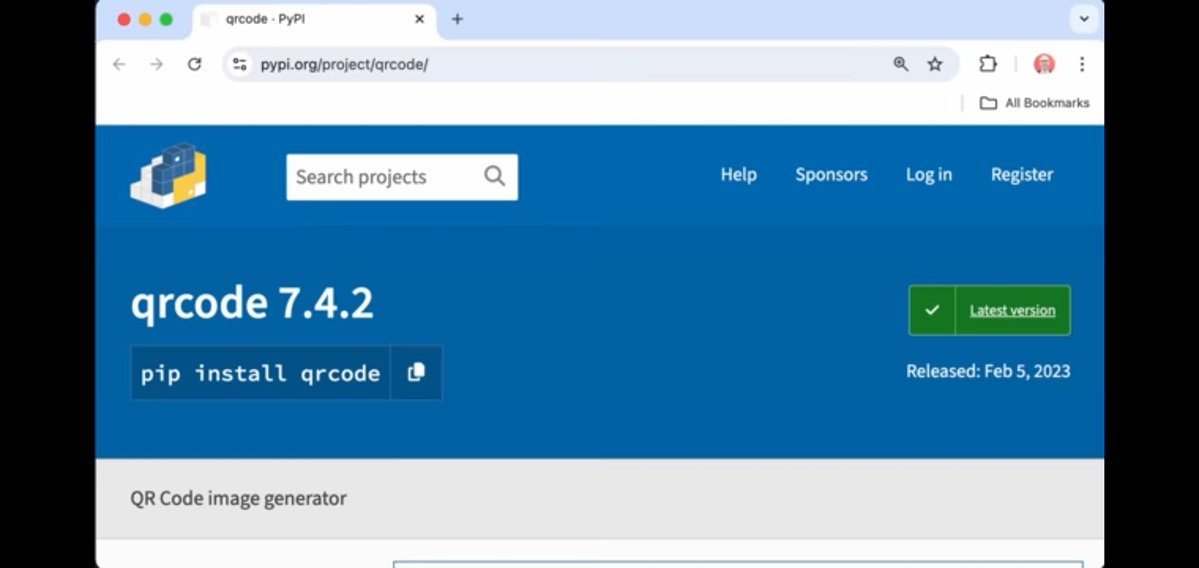The height and width of the screenshot is (568, 1199).
Task: Go forward with the browser forward arrow
Action: (x=157, y=64)
